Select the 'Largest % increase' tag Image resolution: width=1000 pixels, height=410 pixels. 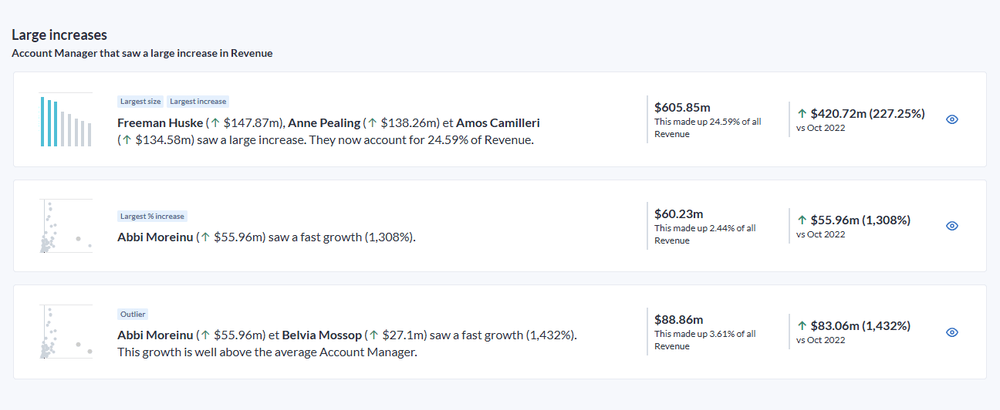pyautogui.click(x=153, y=216)
